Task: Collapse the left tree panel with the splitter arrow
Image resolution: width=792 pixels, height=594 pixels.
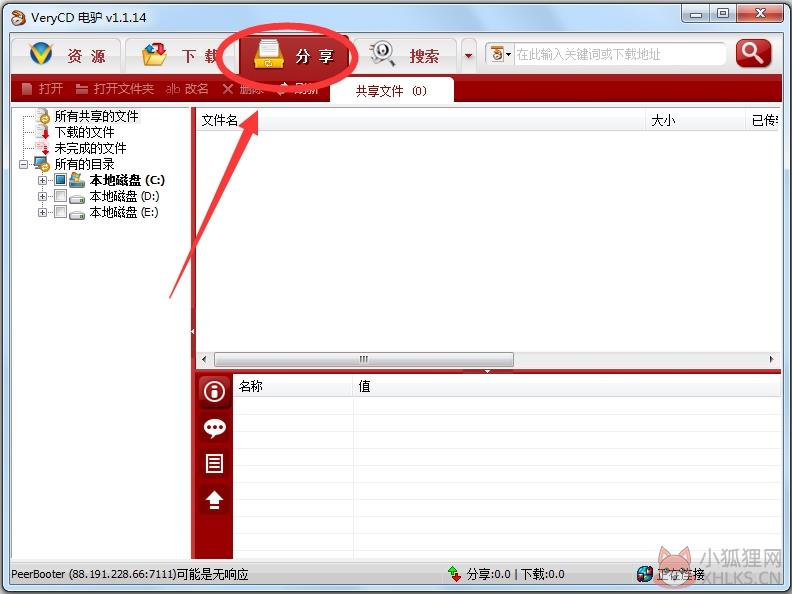Action: point(193,331)
